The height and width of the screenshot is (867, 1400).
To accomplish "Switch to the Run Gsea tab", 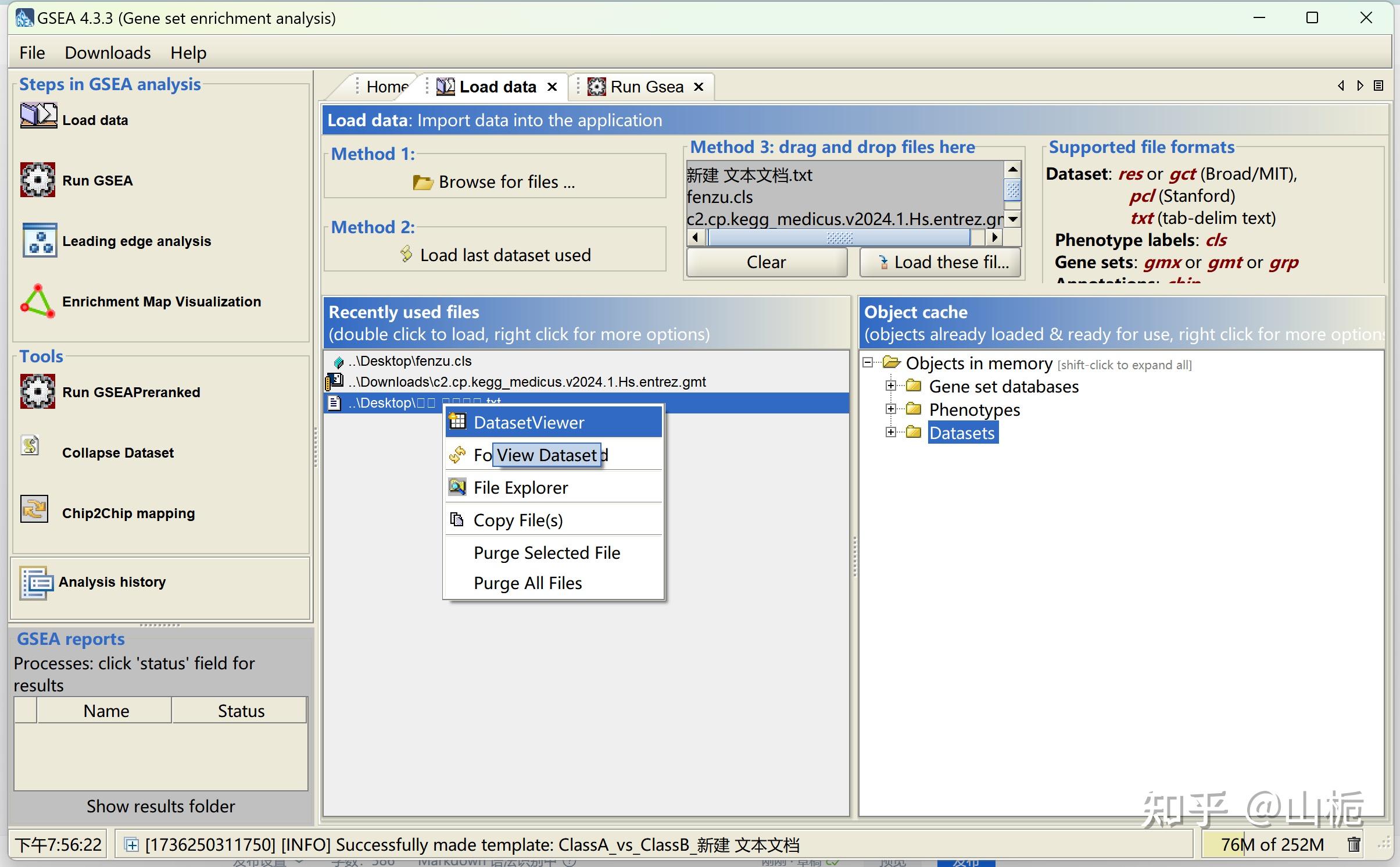I will click(x=646, y=87).
